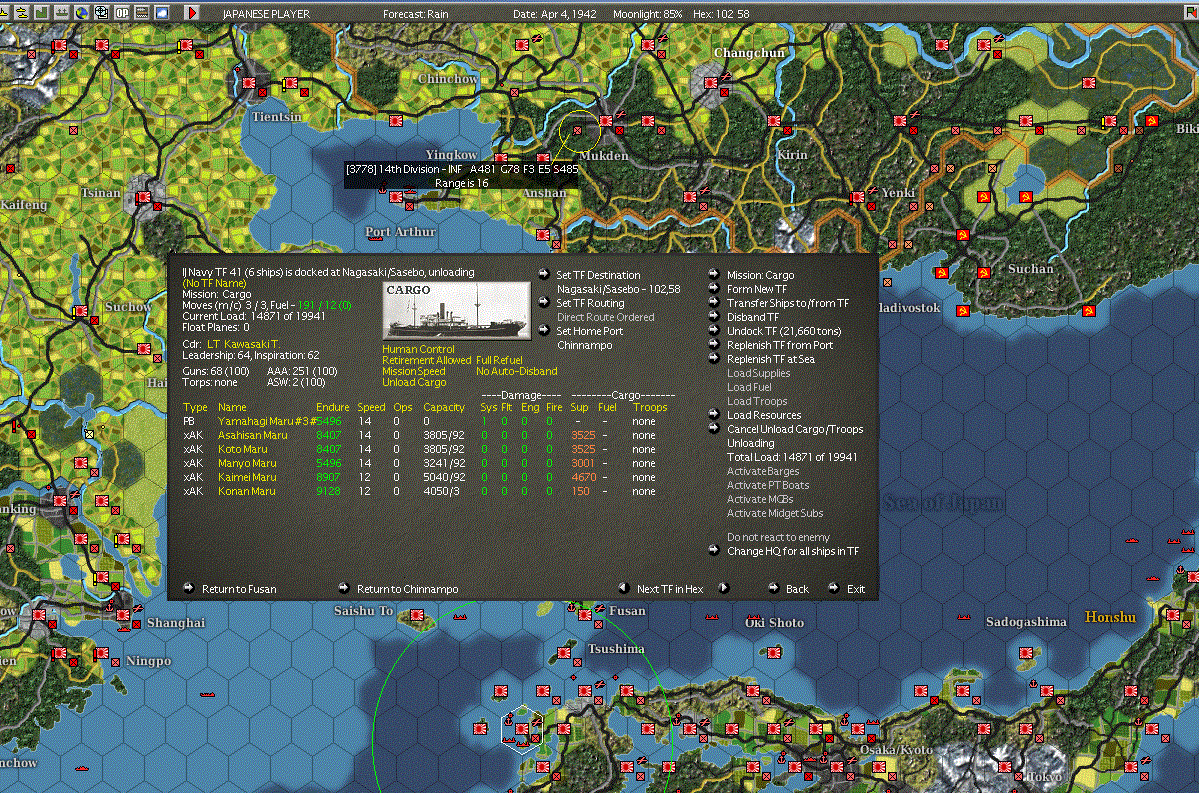Viewport: 1199px width, 793px height.
Task: Open ship Konan Maru
Action: [246, 491]
